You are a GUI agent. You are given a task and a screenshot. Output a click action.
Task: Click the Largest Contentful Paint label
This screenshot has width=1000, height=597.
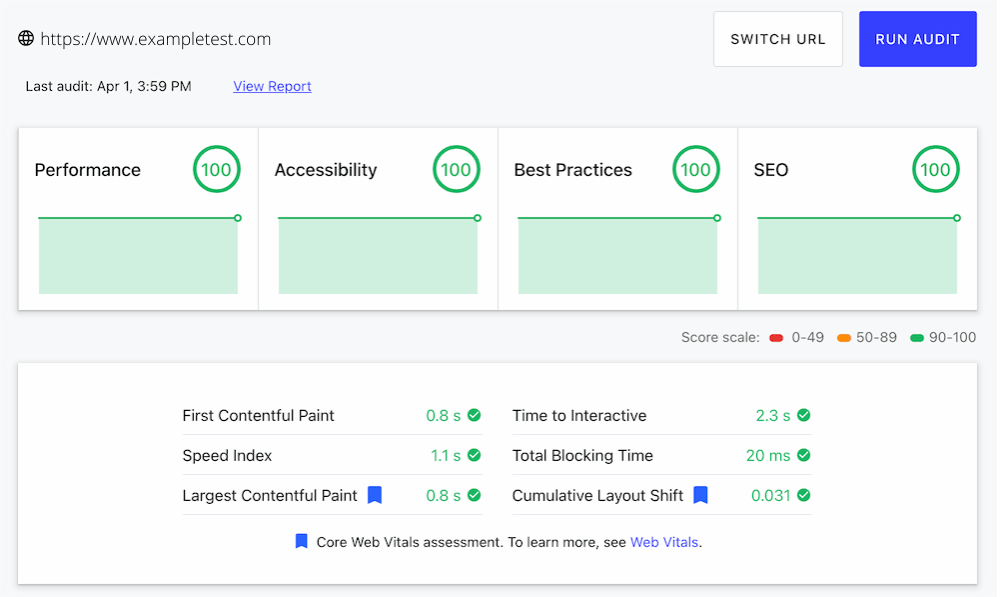pyautogui.click(x=270, y=496)
